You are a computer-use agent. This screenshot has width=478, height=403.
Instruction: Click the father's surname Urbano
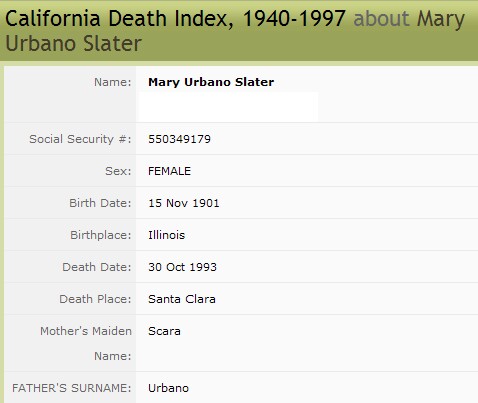pyautogui.click(x=168, y=388)
